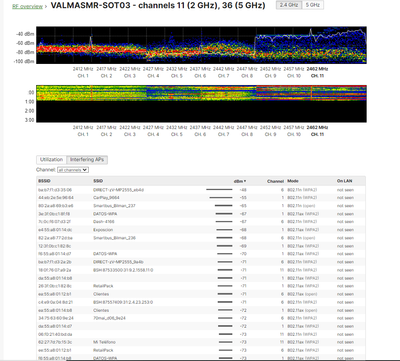Switch to the 5 GHz band button
The image size is (400, 361).
pyautogui.click(x=313, y=5)
